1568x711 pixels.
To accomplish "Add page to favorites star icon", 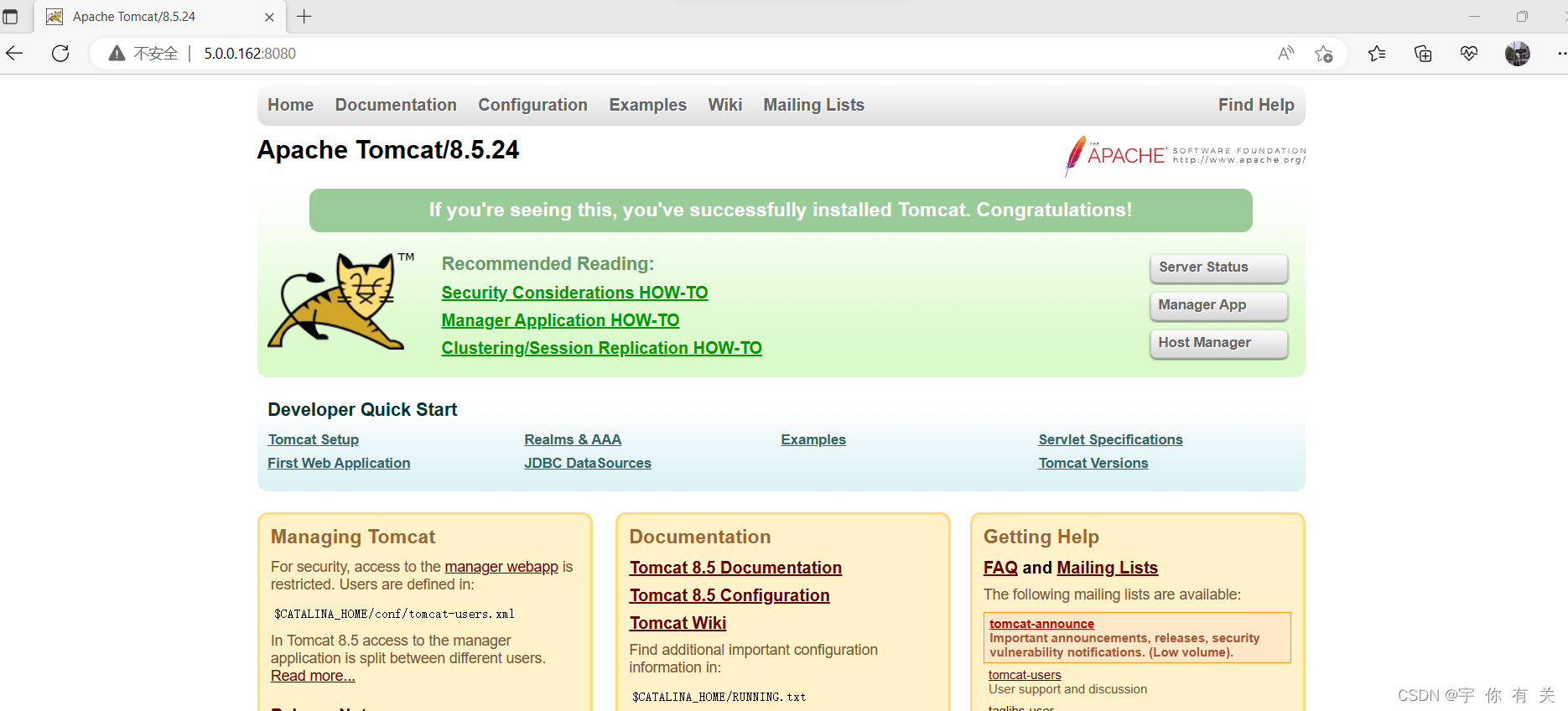I will tap(1324, 54).
